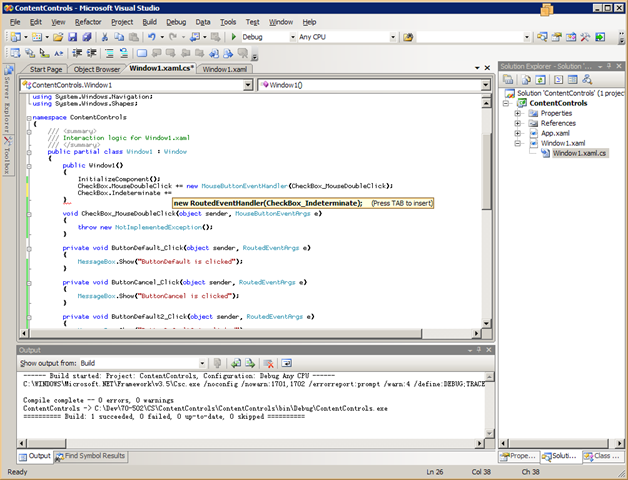Click View Class Diagram in Solution Explorer
628x480 pixels.
coord(587,79)
